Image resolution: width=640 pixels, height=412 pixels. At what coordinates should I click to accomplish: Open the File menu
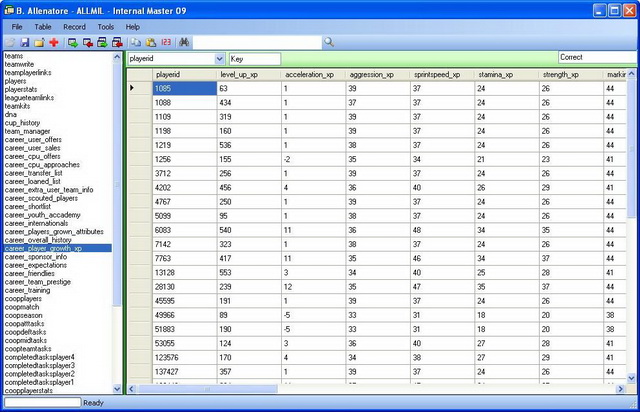[17, 27]
